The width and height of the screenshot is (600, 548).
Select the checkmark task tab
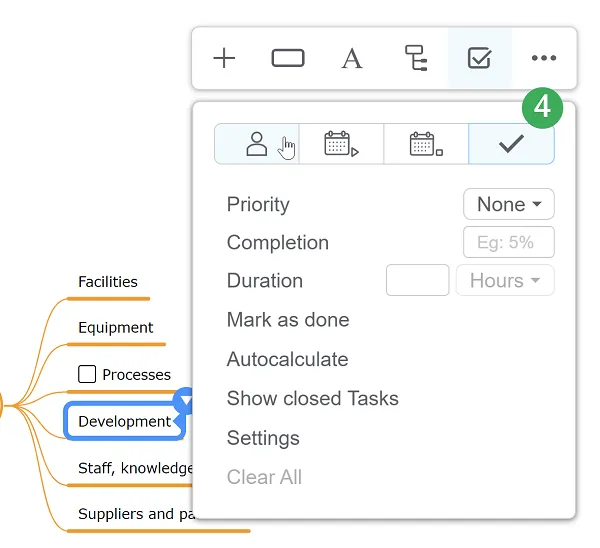[511, 144]
